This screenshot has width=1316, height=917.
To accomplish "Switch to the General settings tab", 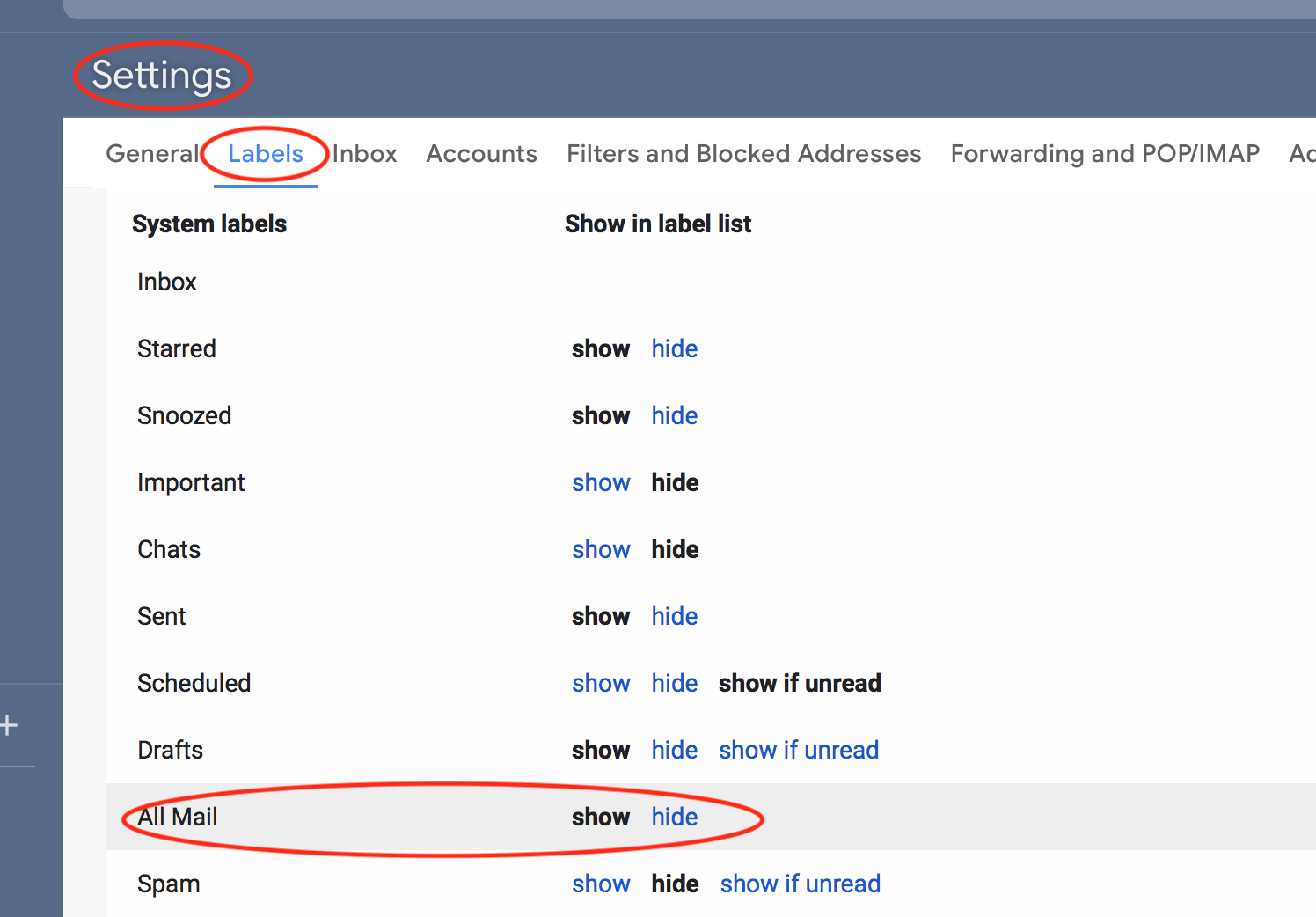I will tap(152, 153).
